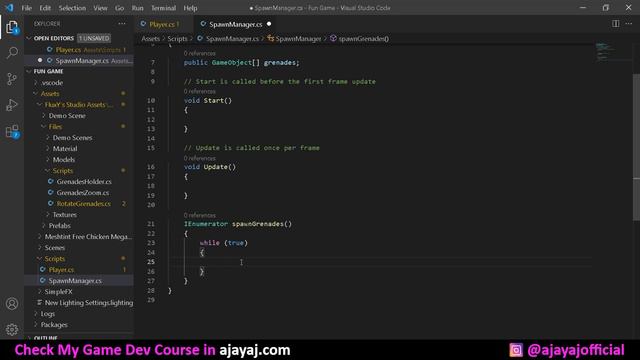Open the Help menu
This screenshot has height=360, width=640.
coord(190,8)
